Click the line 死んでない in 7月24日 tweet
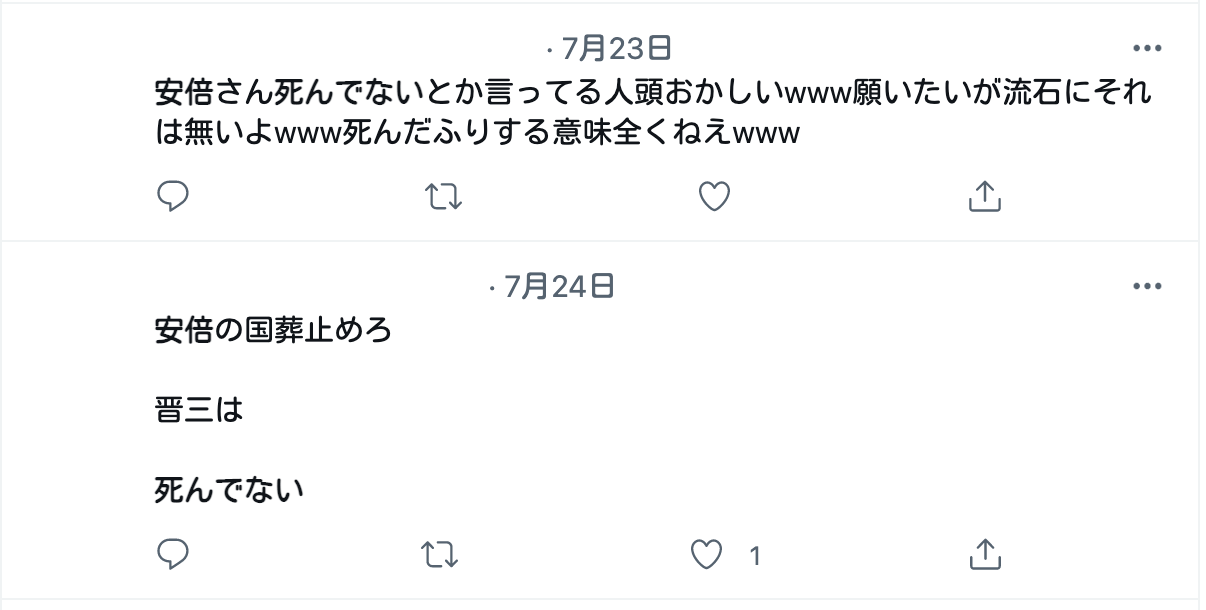The image size is (1206, 610). (230, 490)
